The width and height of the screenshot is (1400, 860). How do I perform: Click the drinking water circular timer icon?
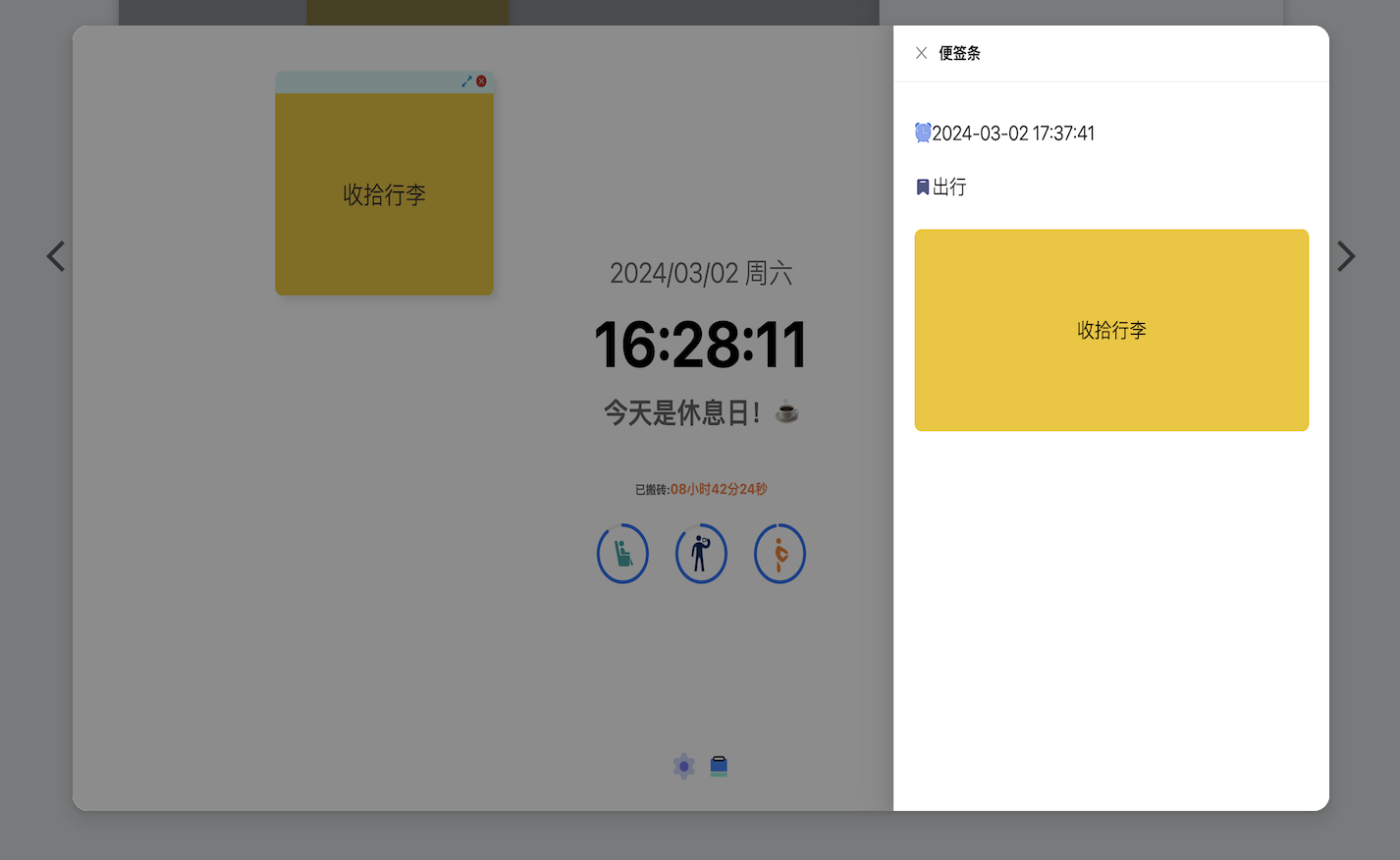[701, 554]
